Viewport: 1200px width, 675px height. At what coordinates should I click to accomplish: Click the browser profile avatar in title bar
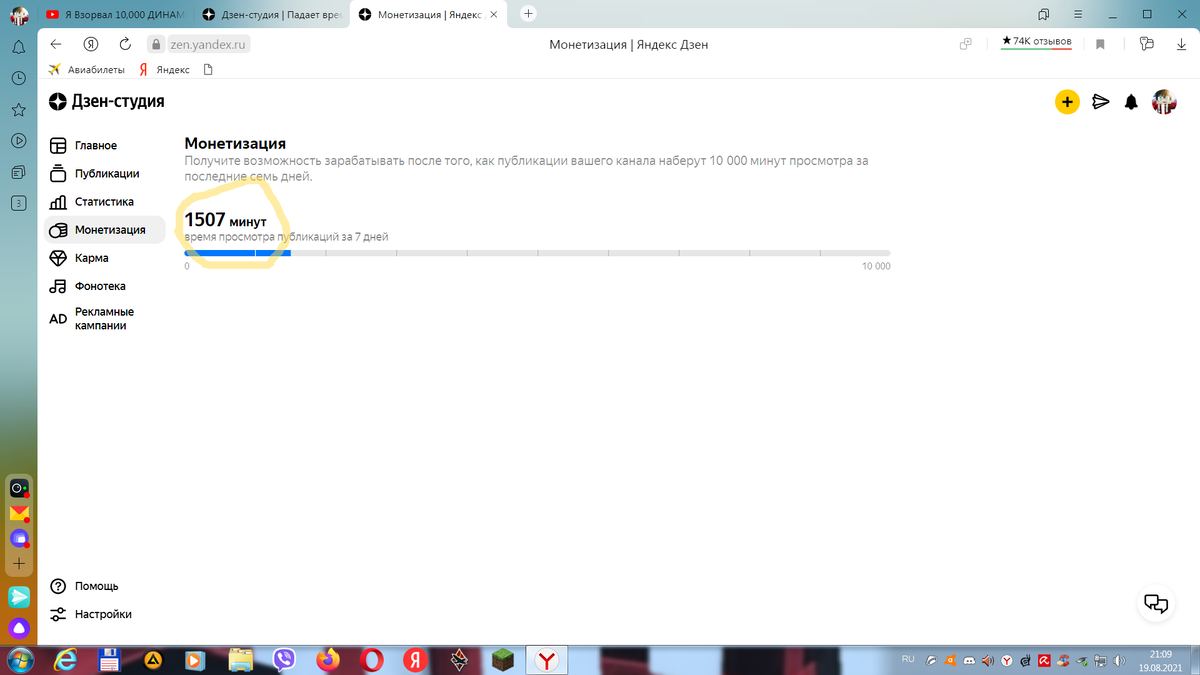(x=19, y=14)
